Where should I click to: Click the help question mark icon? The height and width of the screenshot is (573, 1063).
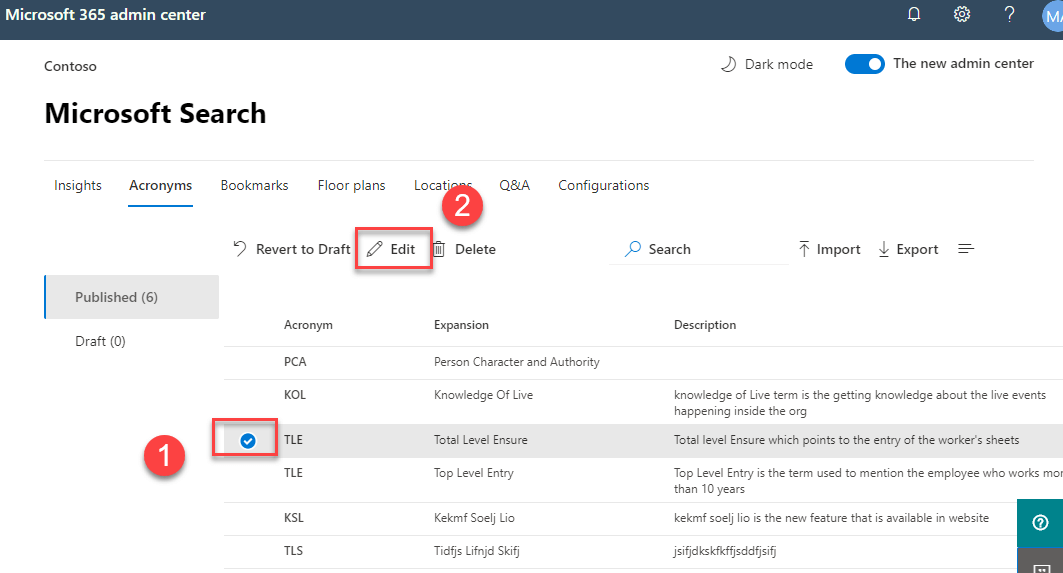[1010, 14]
